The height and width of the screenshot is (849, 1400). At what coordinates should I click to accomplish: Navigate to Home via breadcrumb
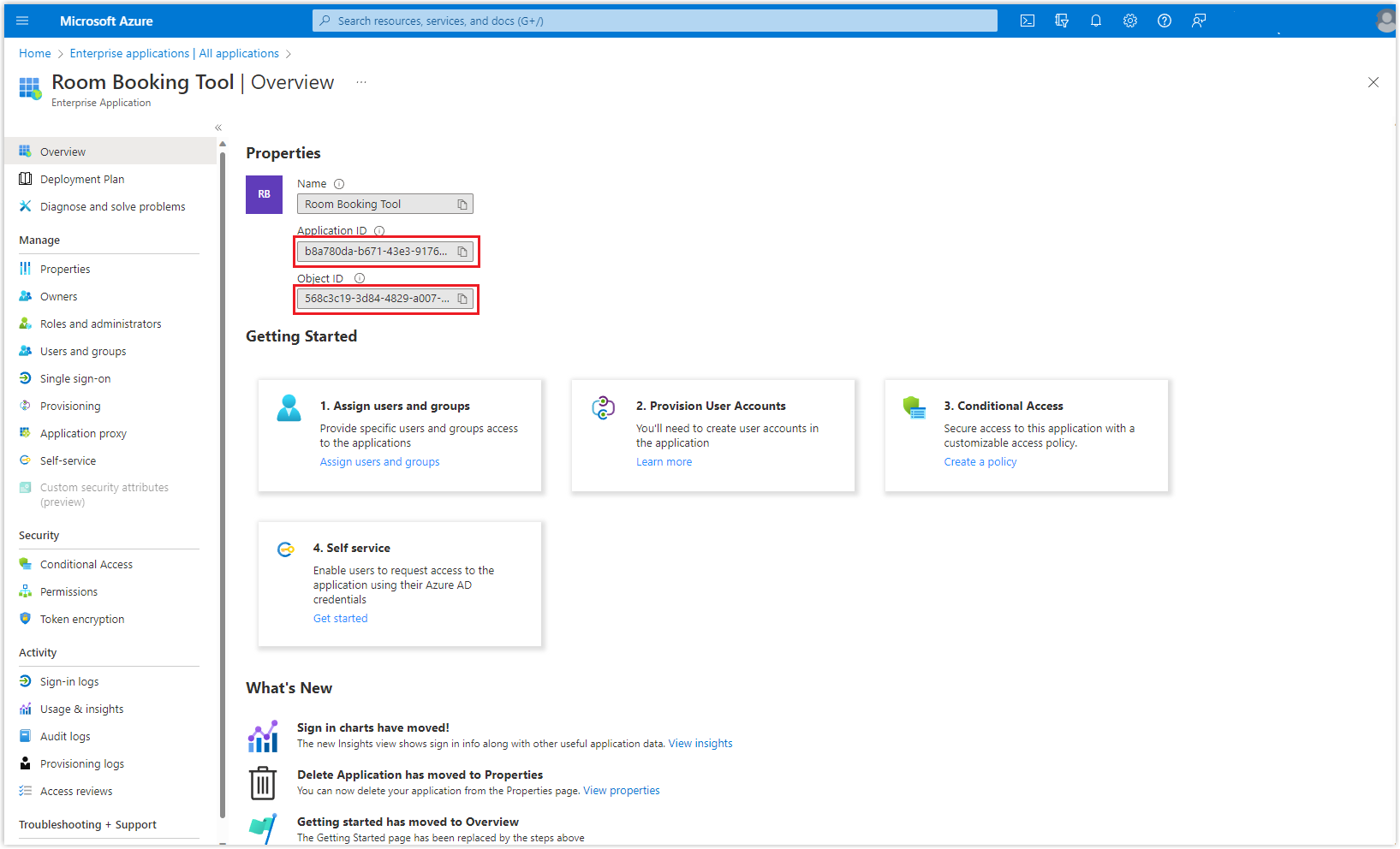click(x=34, y=53)
